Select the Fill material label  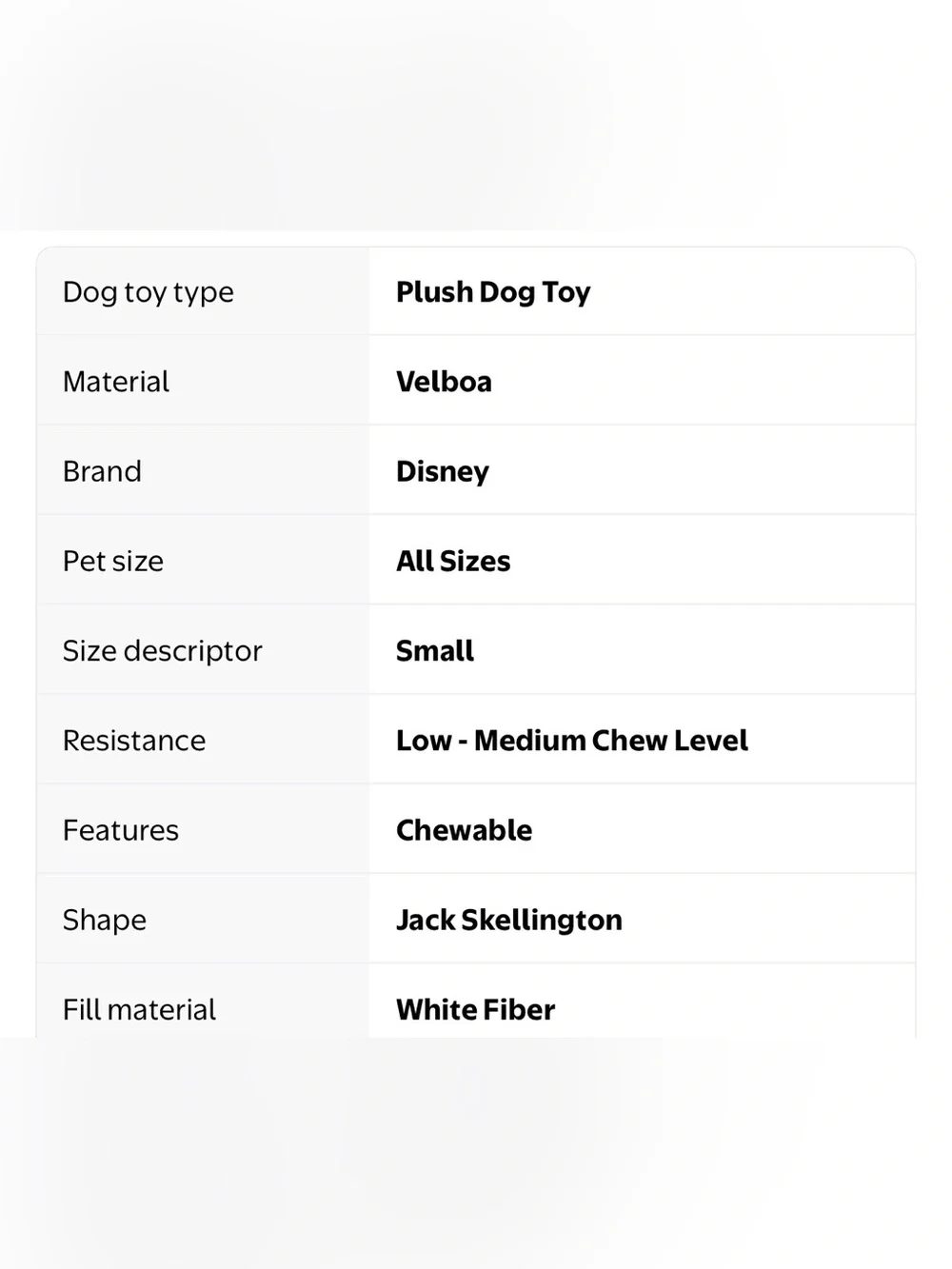point(139,1009)
